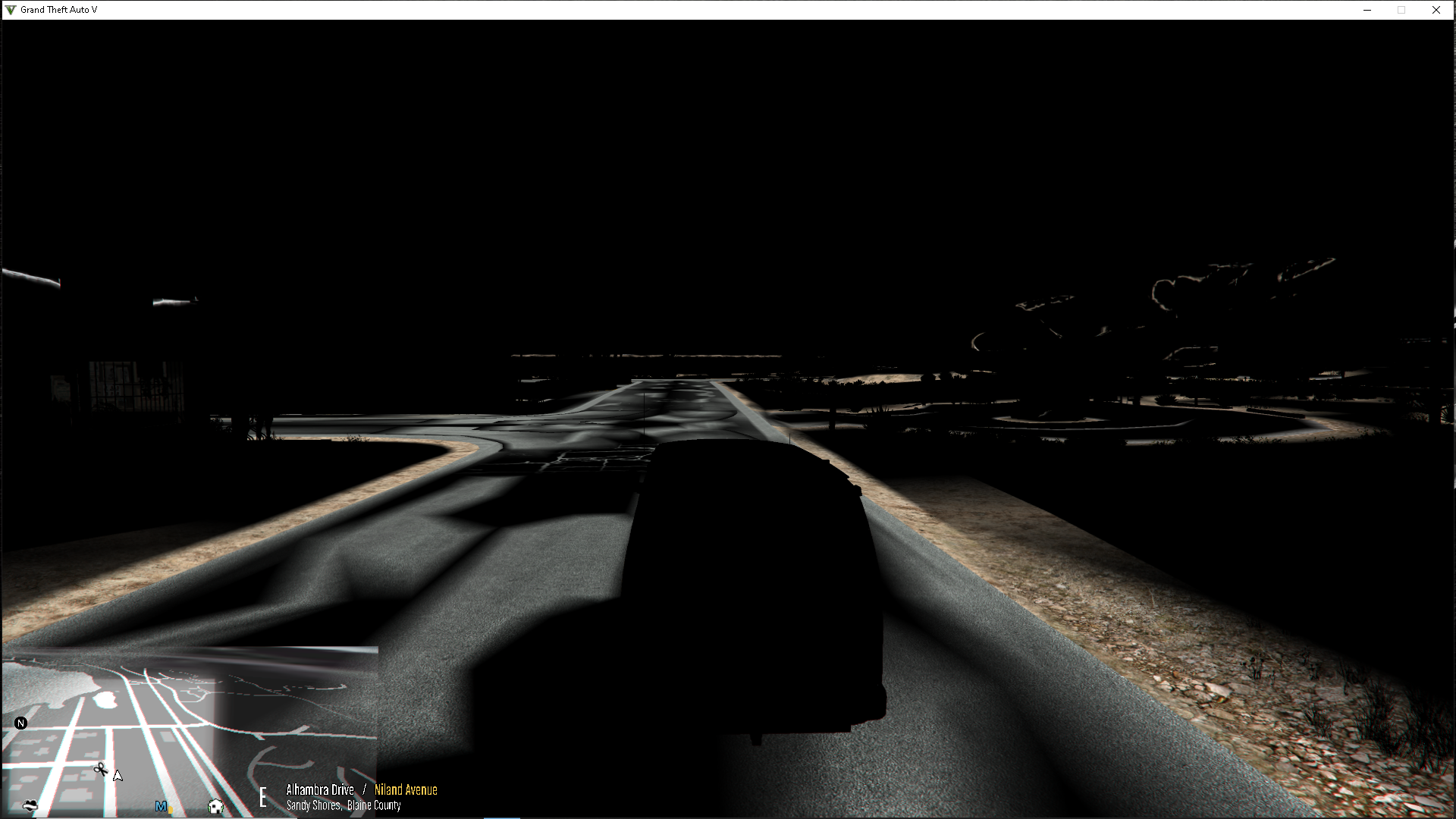
Task: Maximize the game window
Action: coord(1401,10)
